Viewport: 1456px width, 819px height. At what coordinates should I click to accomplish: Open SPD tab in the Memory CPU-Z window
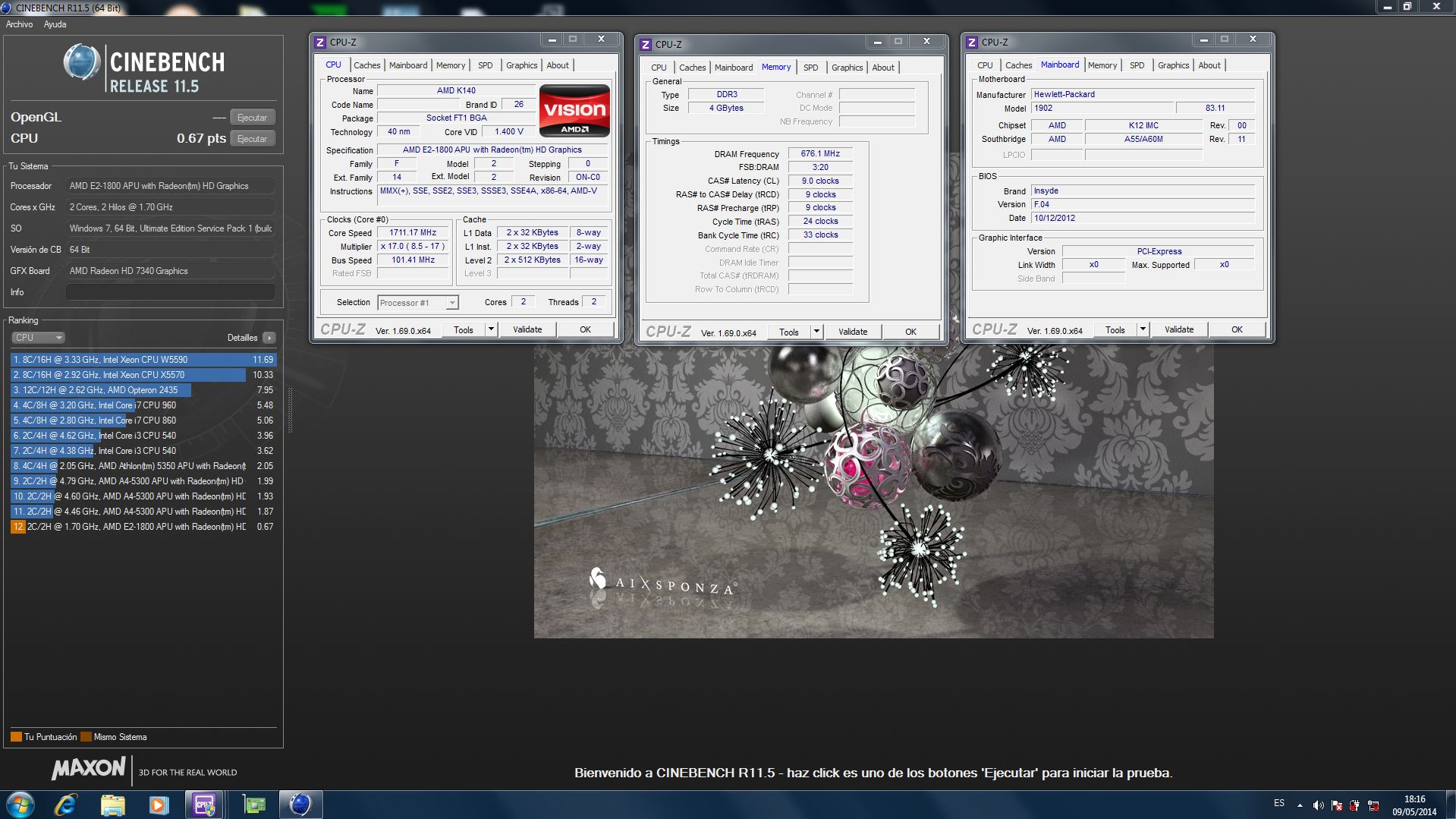point(811,68)
